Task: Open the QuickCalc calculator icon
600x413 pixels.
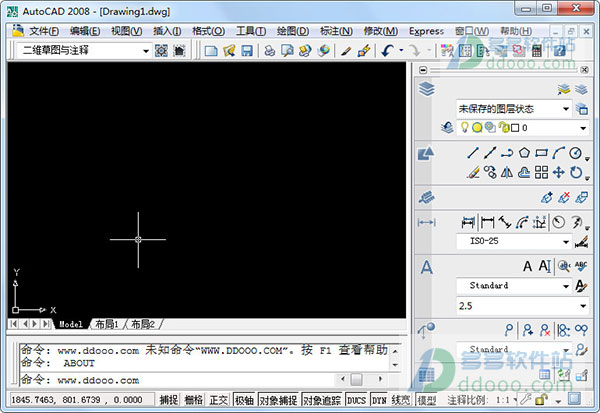Action: (536, 51)
